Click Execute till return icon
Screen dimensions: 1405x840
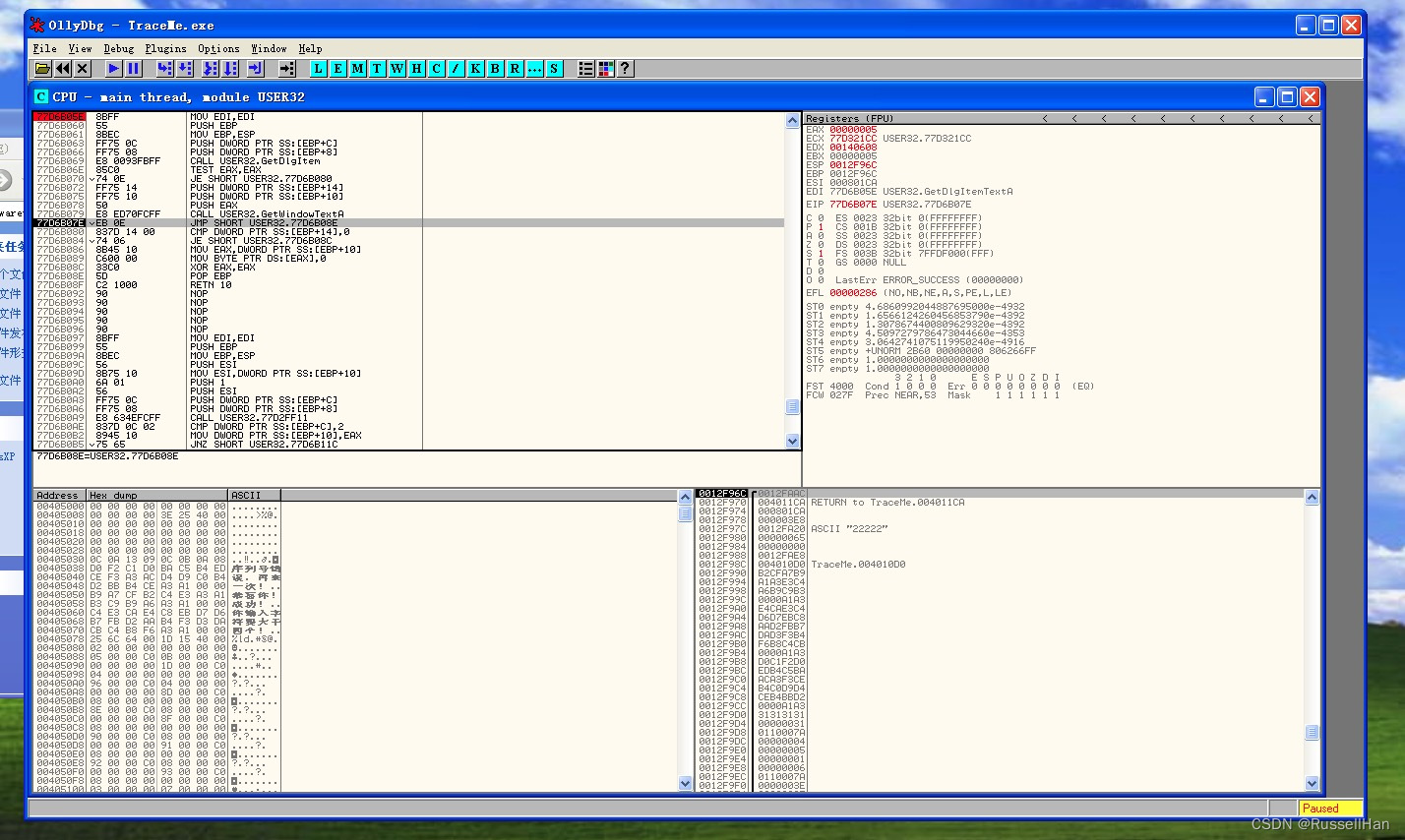tap(255, 69)
